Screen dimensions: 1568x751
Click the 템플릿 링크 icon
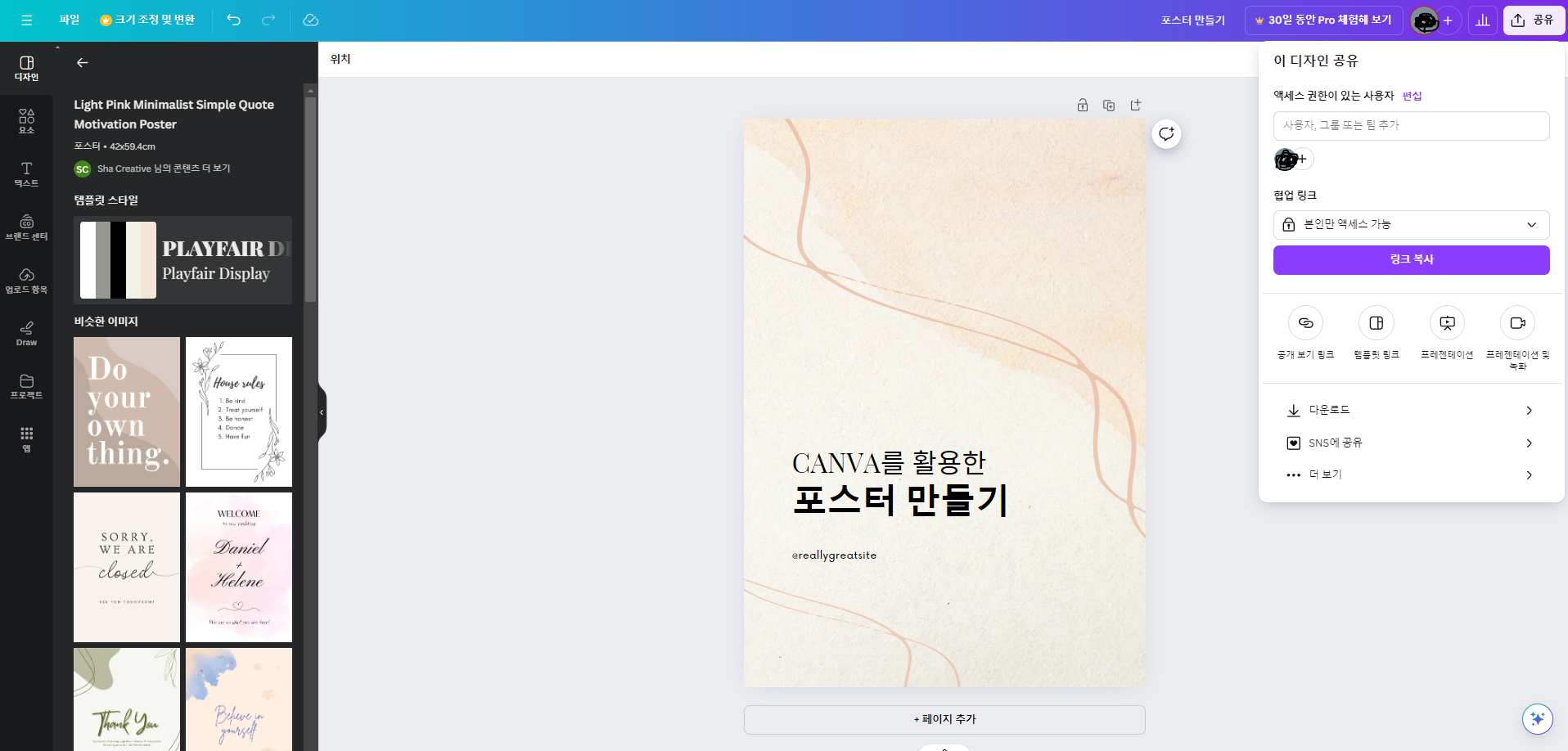pyautogui.click(x=1376, y=323)
